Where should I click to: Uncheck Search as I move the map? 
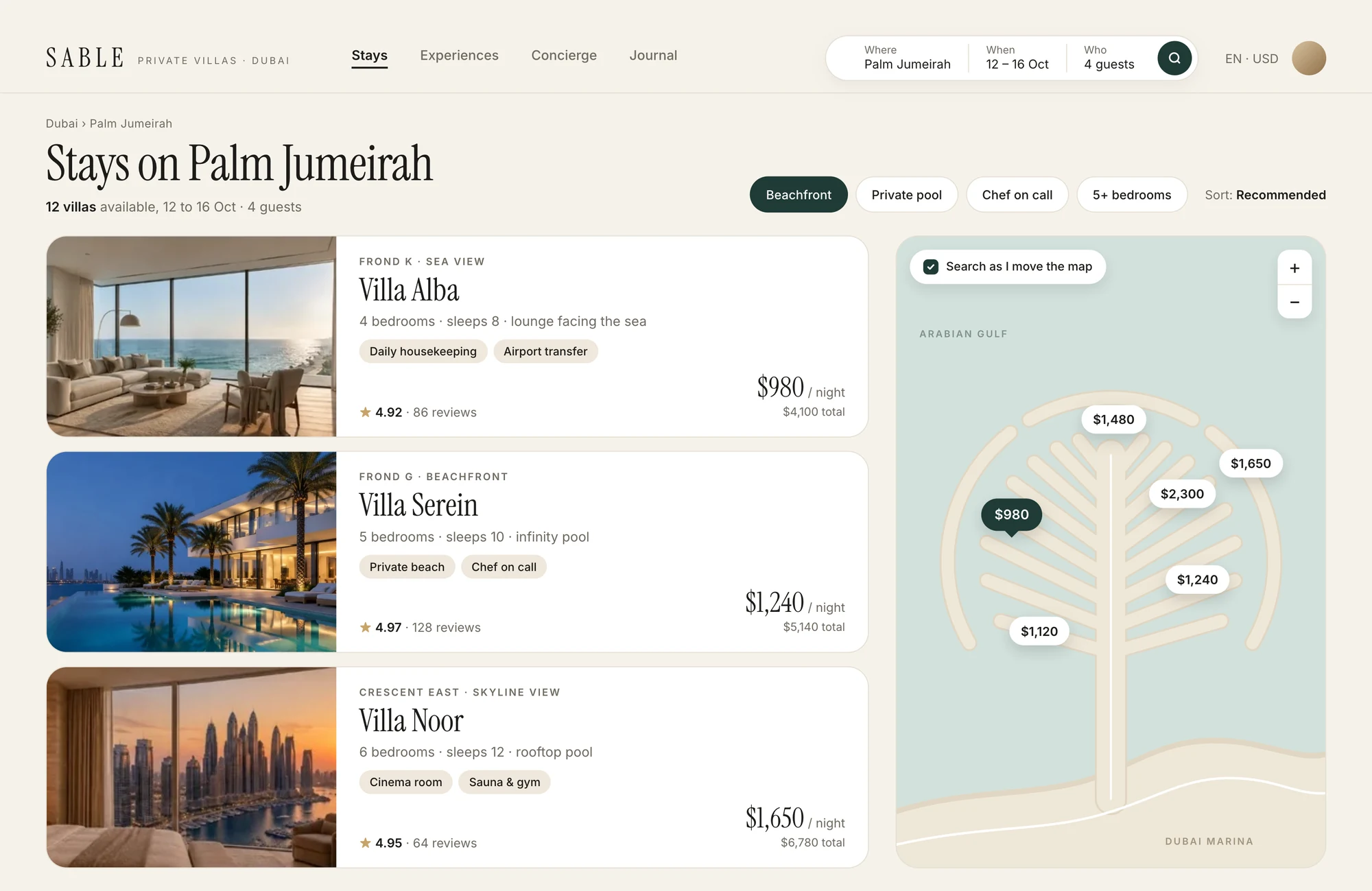coord(931,267)
